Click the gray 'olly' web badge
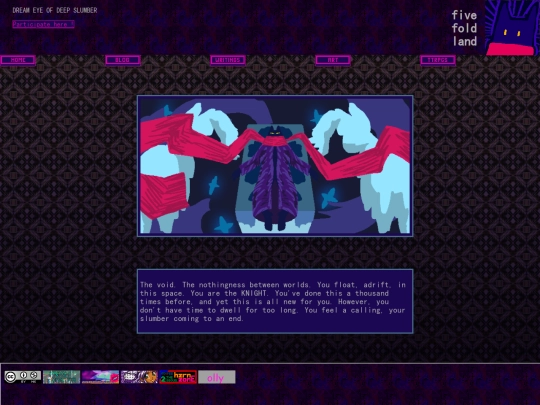This screenshot has width=540, height=405. 217,377
